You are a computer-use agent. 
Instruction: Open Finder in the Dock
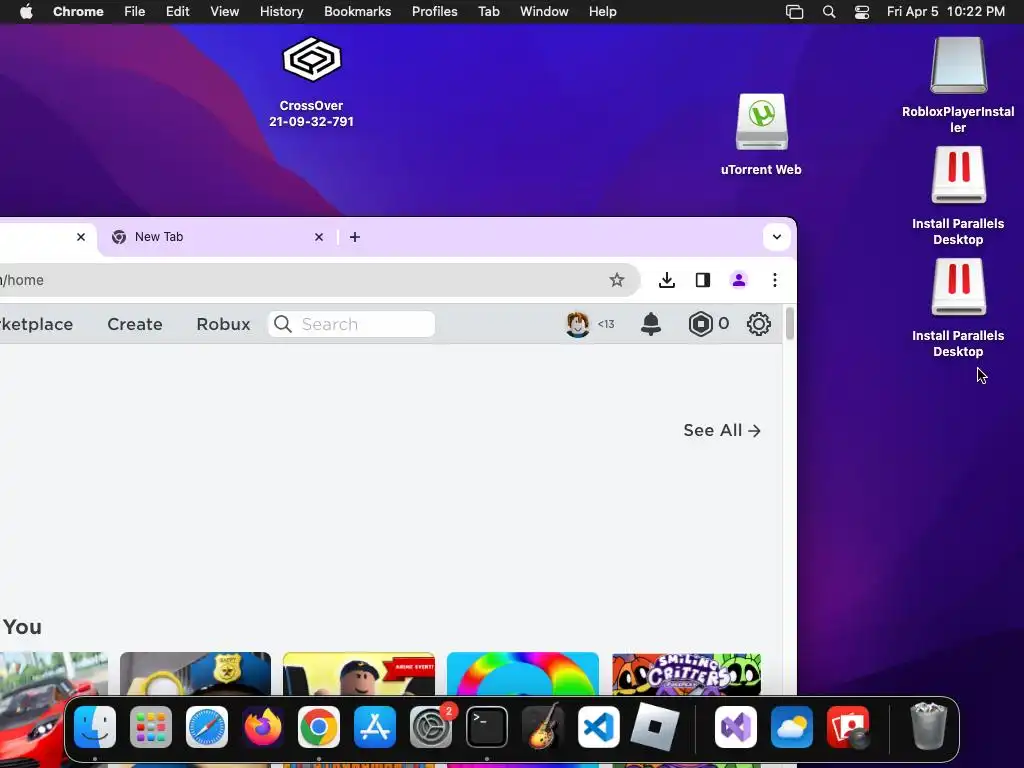point(95,727)
